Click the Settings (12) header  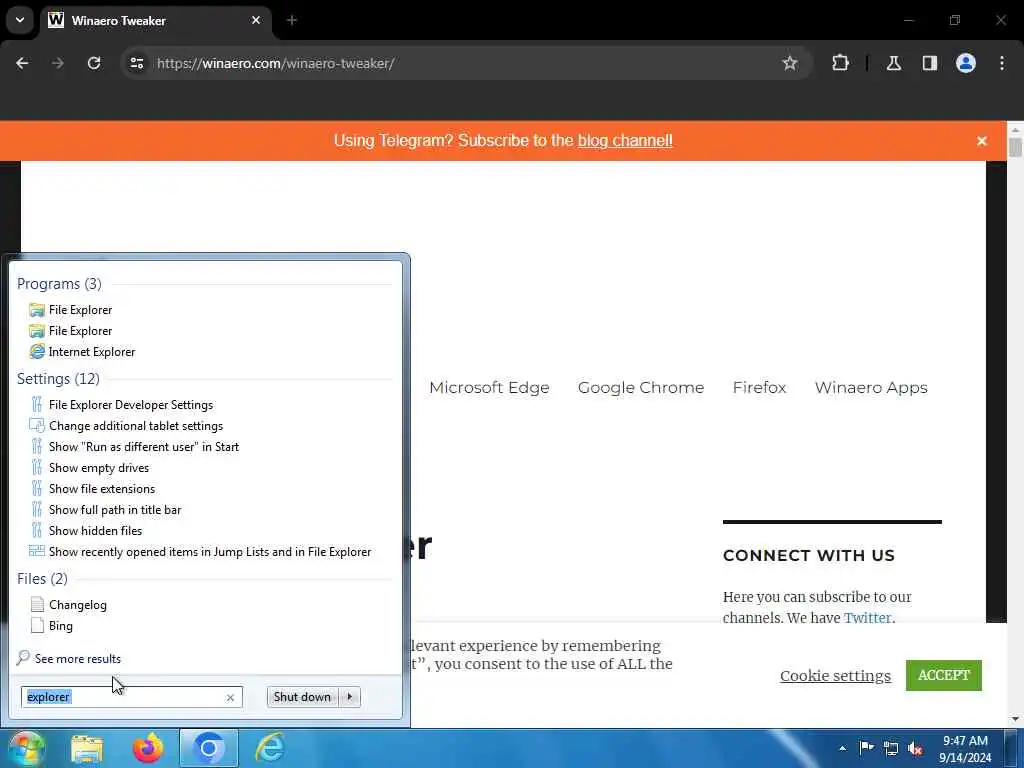(58, 379)
